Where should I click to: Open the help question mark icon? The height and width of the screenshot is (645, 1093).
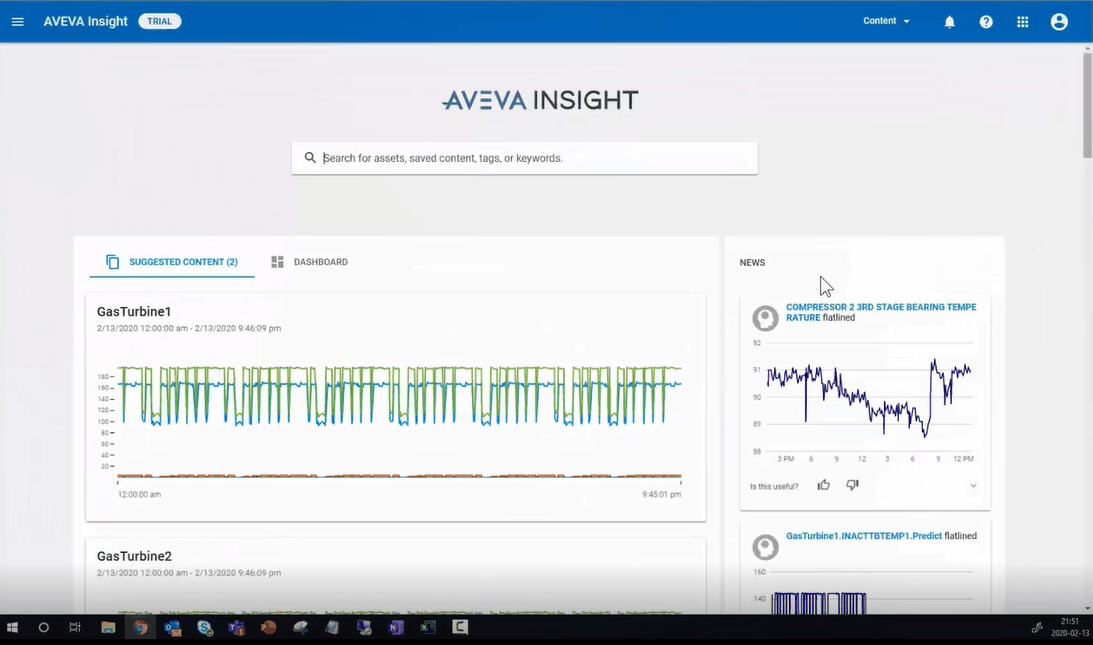coord(986,22)
